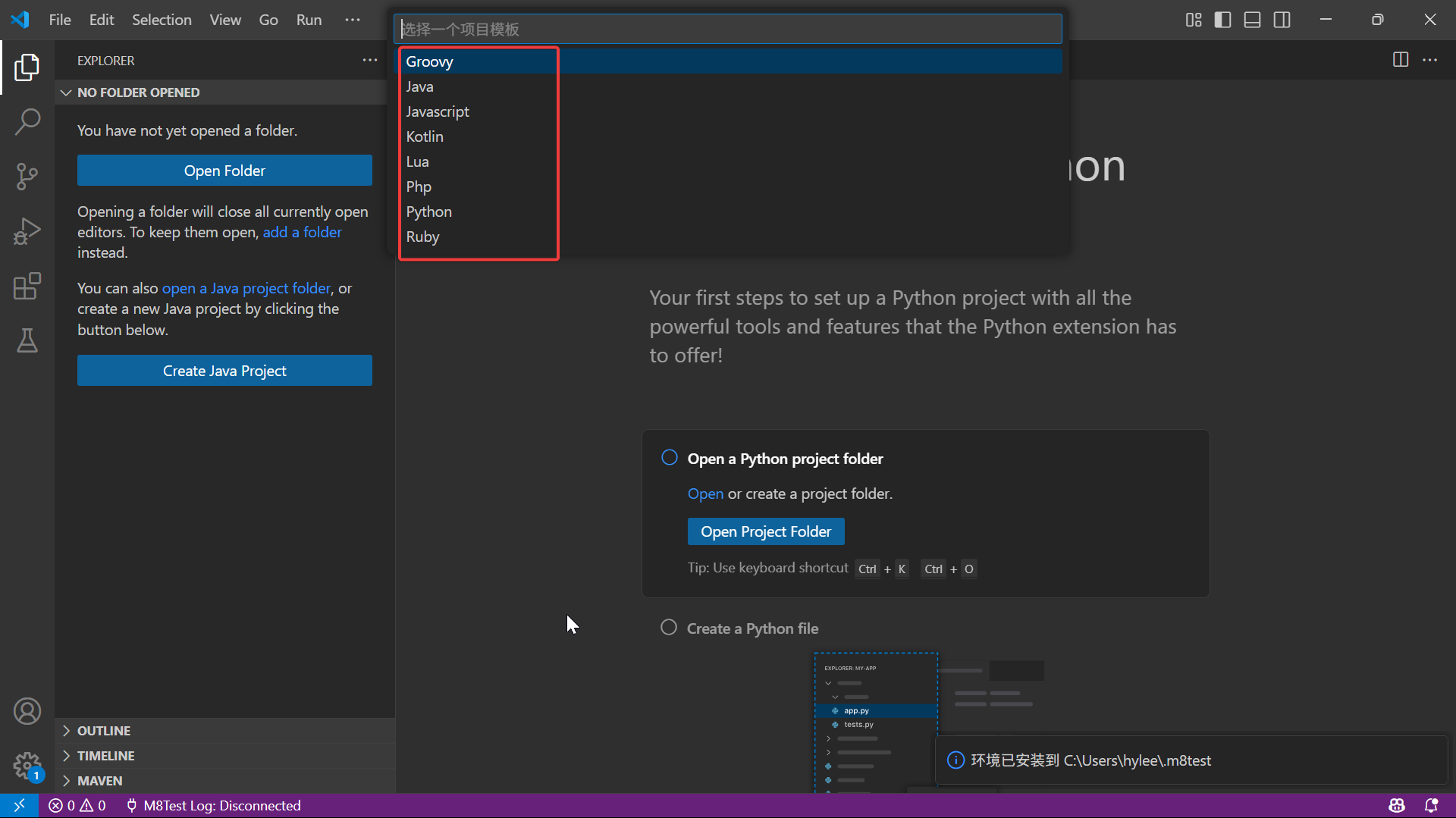Click M8Test Log: Disconnected status item

(213, 805)
